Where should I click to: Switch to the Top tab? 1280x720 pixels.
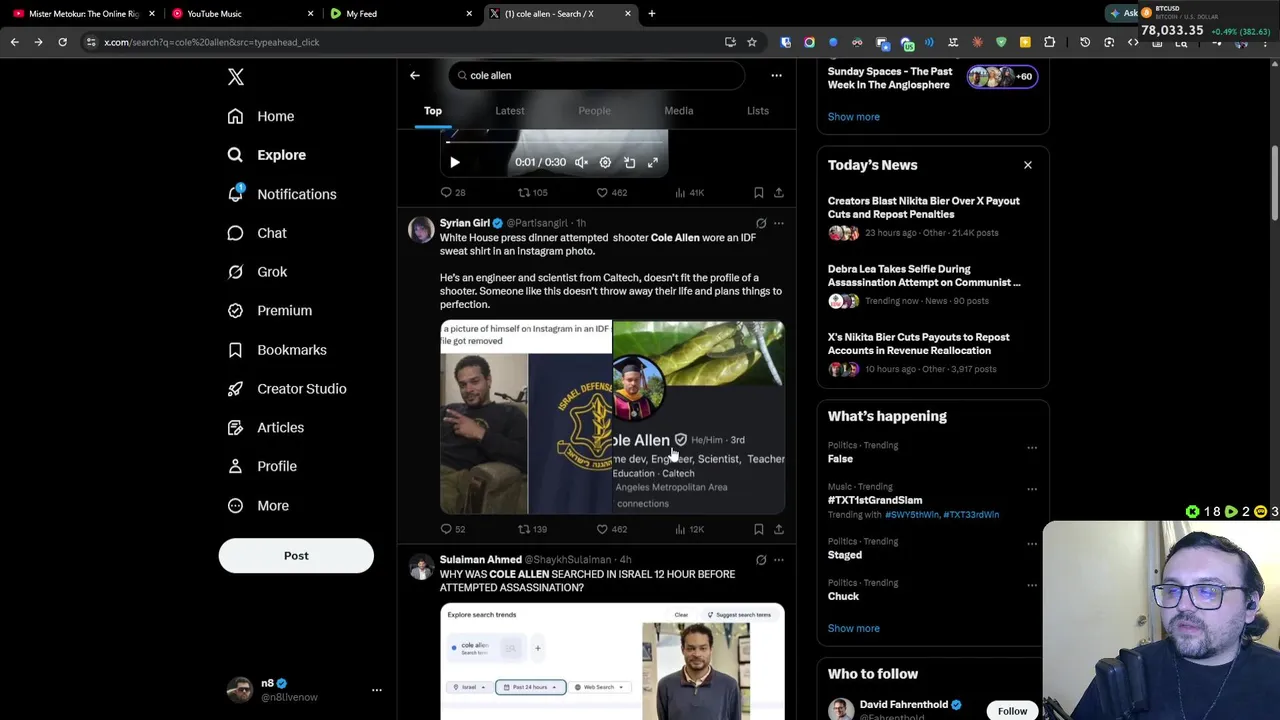tap(433, 111)
